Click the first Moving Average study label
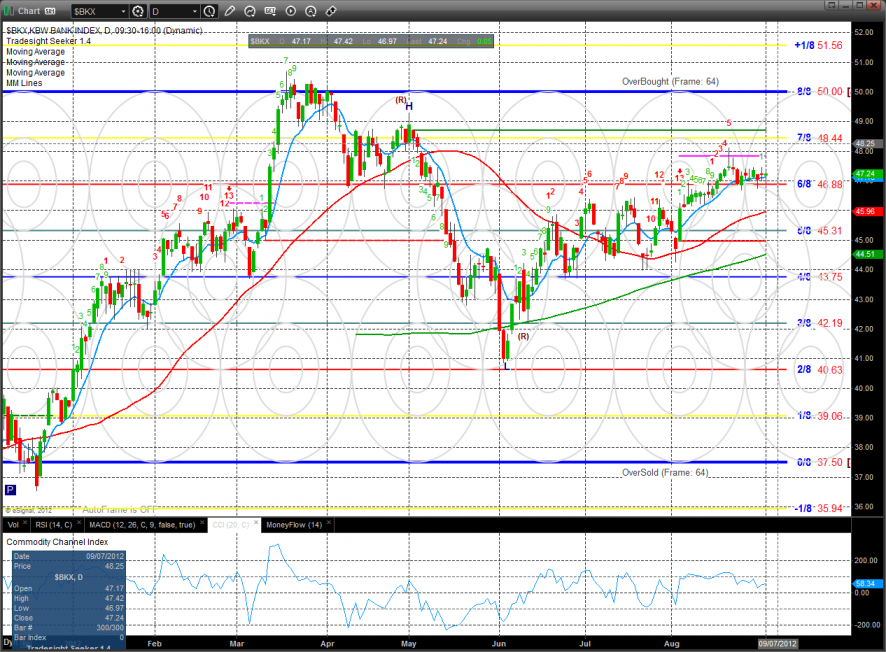 coord(36,51)
